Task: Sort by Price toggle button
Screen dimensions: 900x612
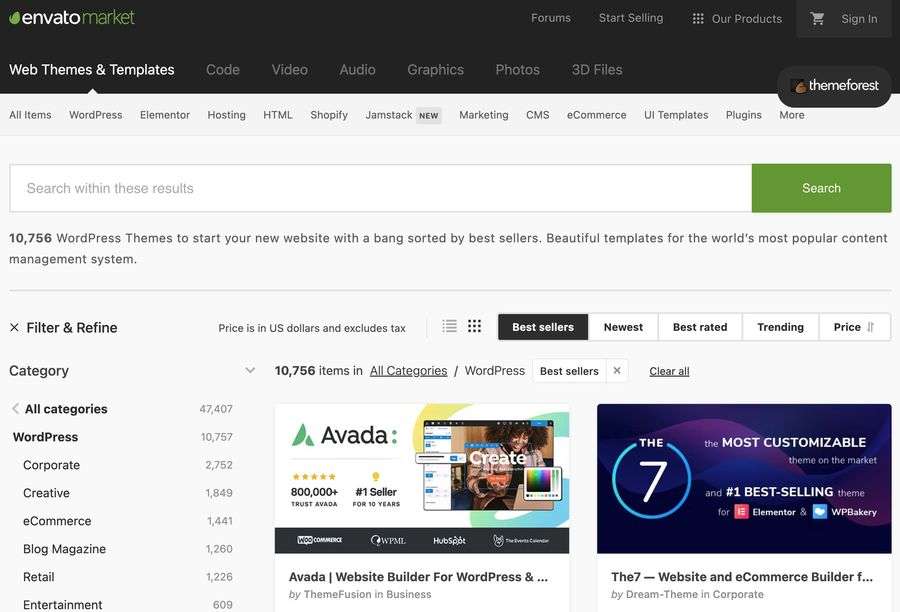Action: click(x=854, y=327)
